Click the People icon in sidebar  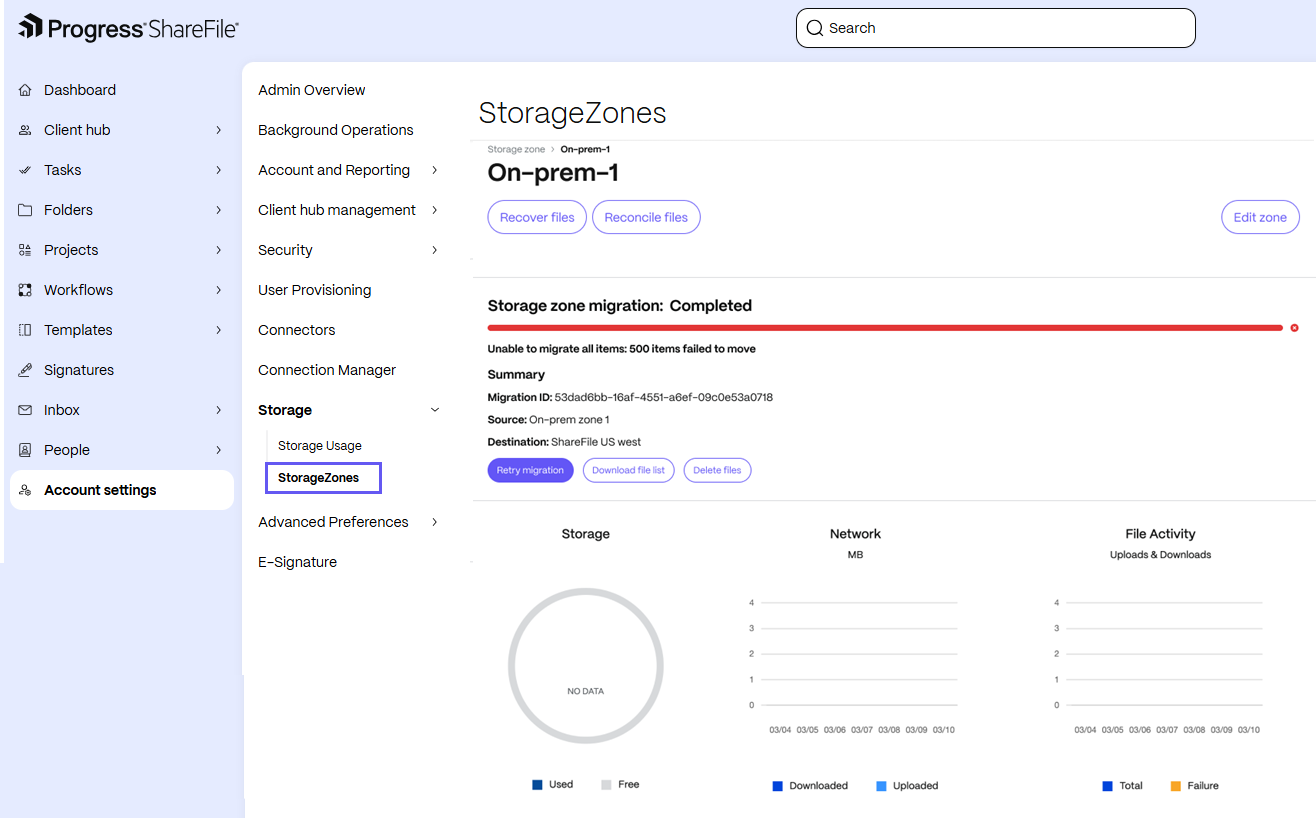click(25, 450)
